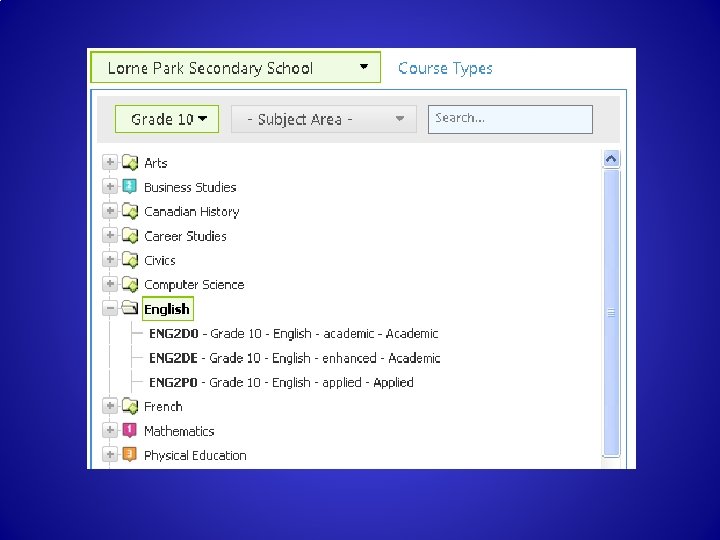Select the ENG2P0 applied English course
The image size is (720, 540).
click(281, 382)
